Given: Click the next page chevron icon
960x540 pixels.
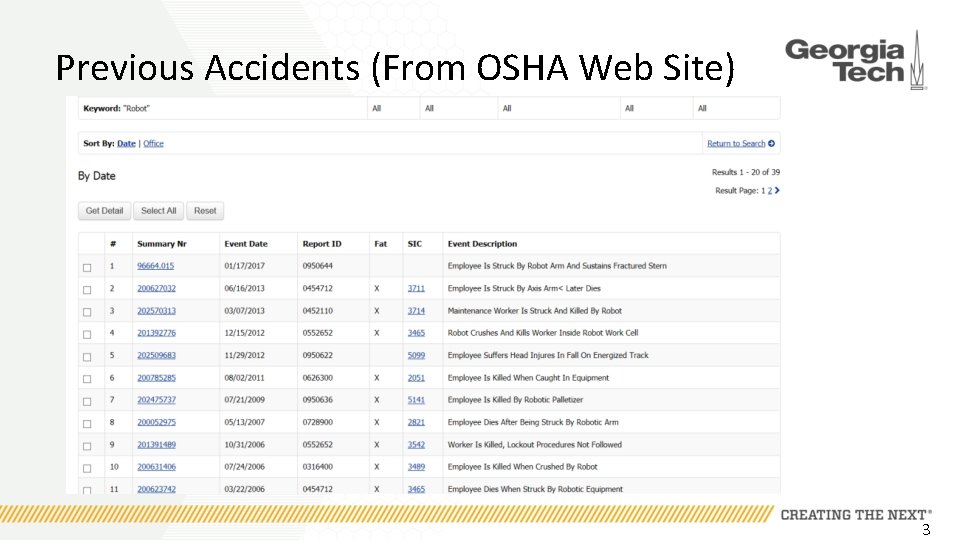Looking at the screenshot, I should coord(777,190).
